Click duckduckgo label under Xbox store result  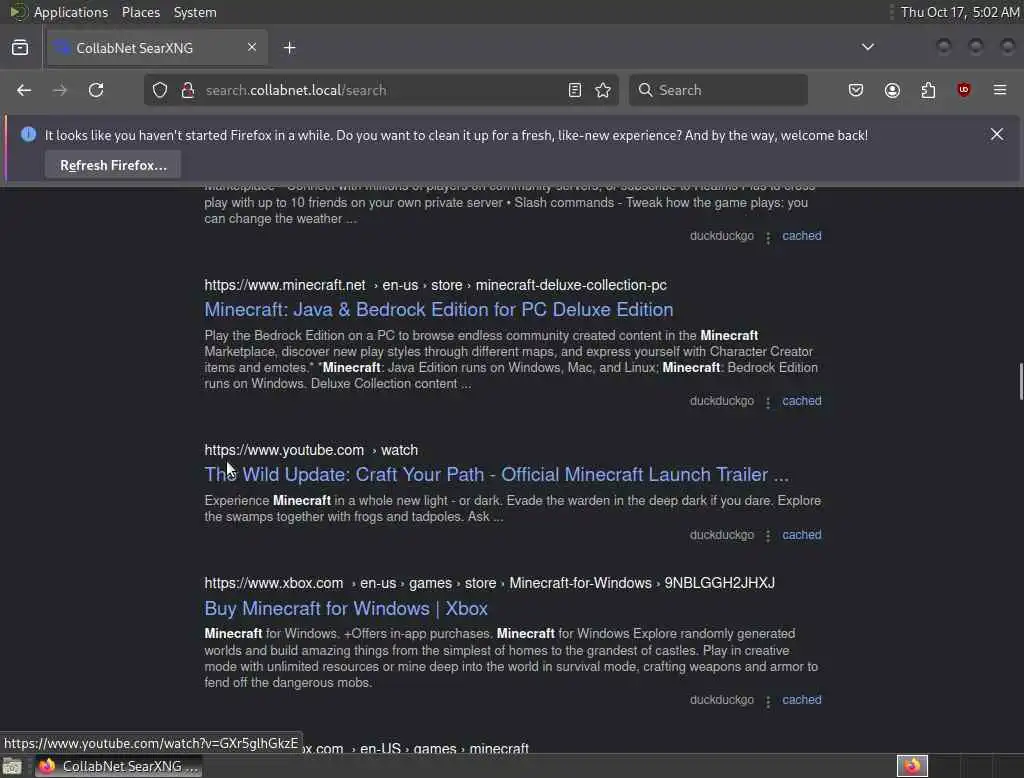coord(722,700)
